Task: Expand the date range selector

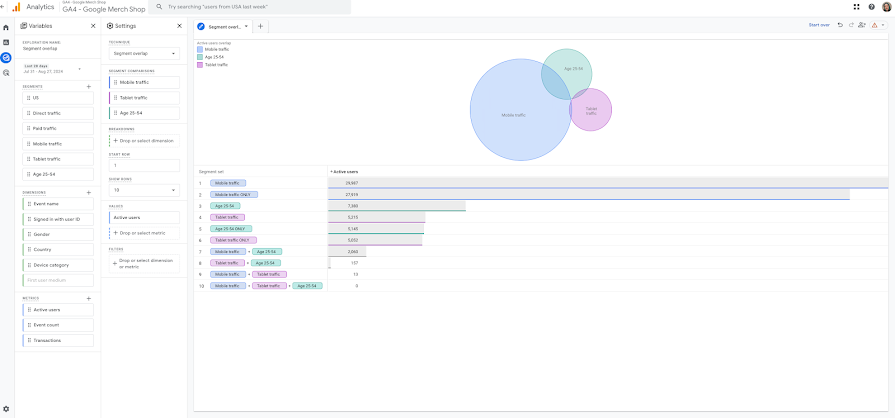Action: pyautogui.click(x=51, y=69)
